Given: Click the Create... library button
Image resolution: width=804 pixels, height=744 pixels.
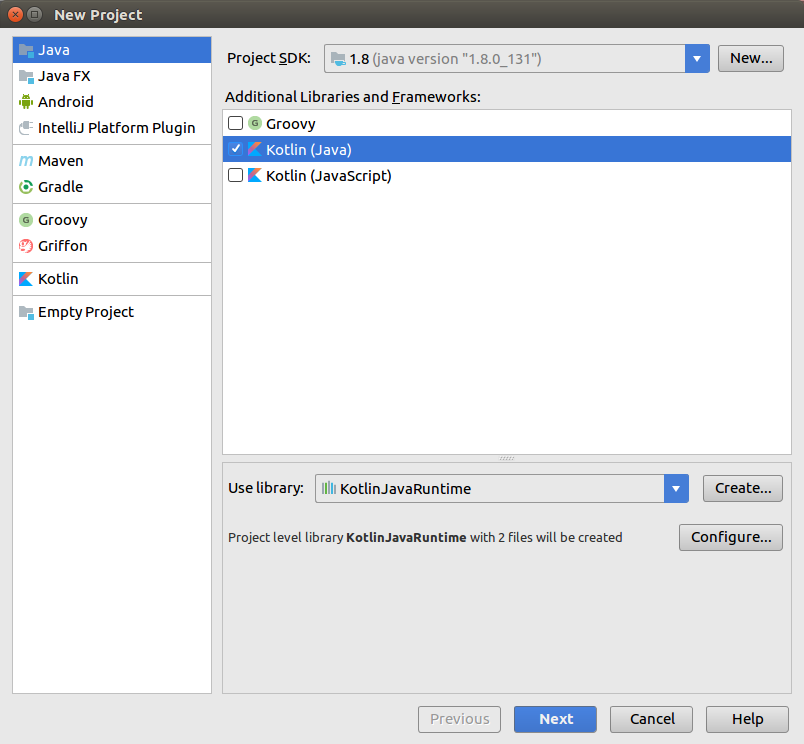Looking at the screenshot, I should coord(742,488).
